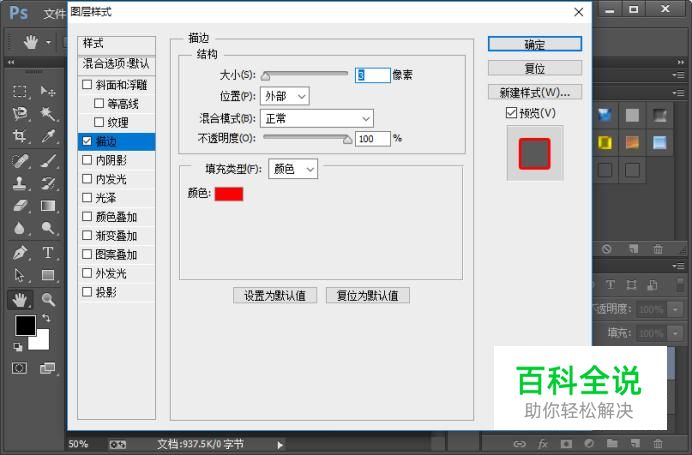Screen dimensions: 692x455
Task: Select the Gradient tool
Action: (x=48, y=206)
